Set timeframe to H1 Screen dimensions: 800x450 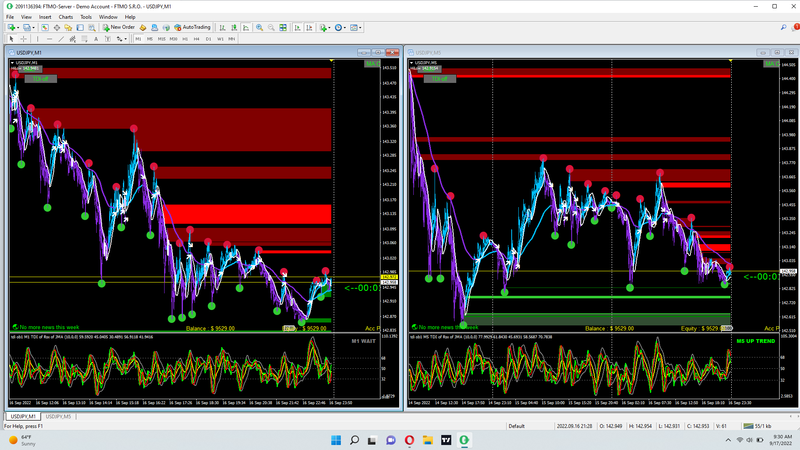pyautogui.click(x=185, y=39)
